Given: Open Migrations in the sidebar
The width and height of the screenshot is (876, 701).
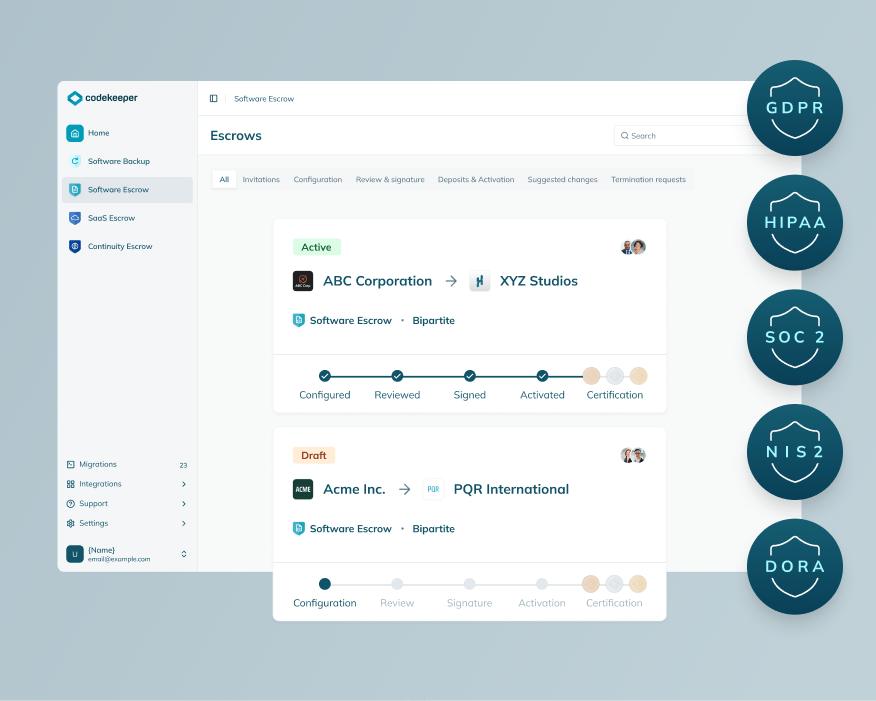Looking at the screenshot, I should coord(127,464).
